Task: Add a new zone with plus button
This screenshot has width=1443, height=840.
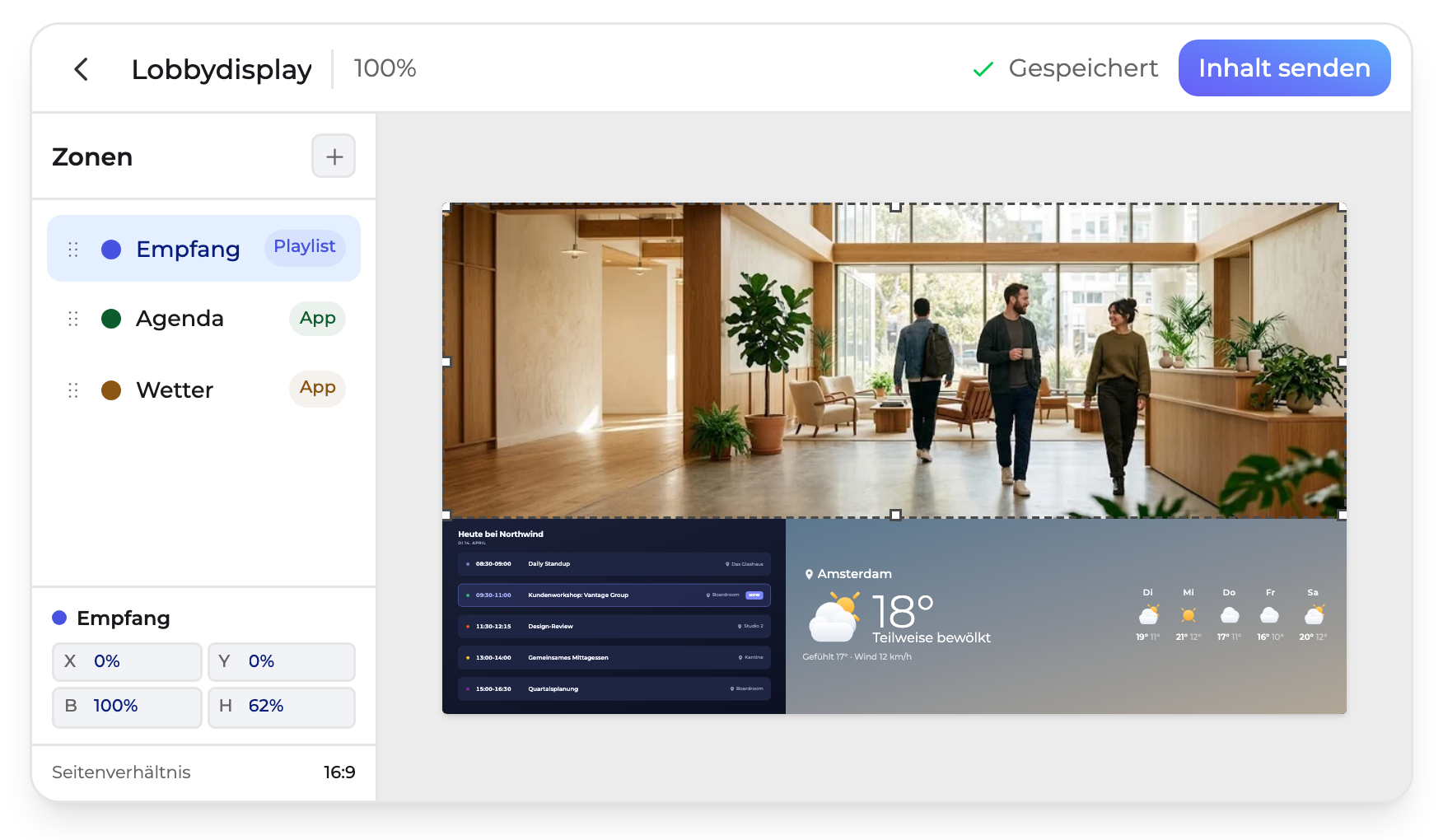Action: click(x=334, y=156)
